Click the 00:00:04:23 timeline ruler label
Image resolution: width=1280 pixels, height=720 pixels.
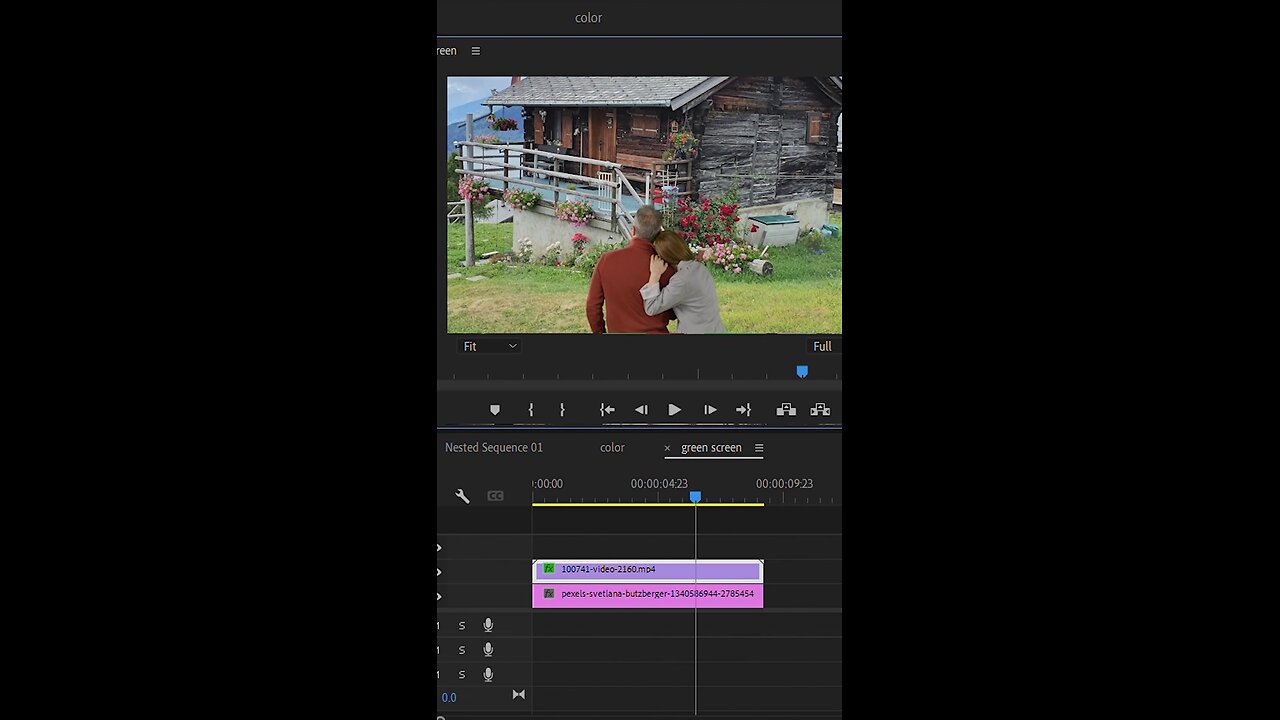click(x=659, y=484)
